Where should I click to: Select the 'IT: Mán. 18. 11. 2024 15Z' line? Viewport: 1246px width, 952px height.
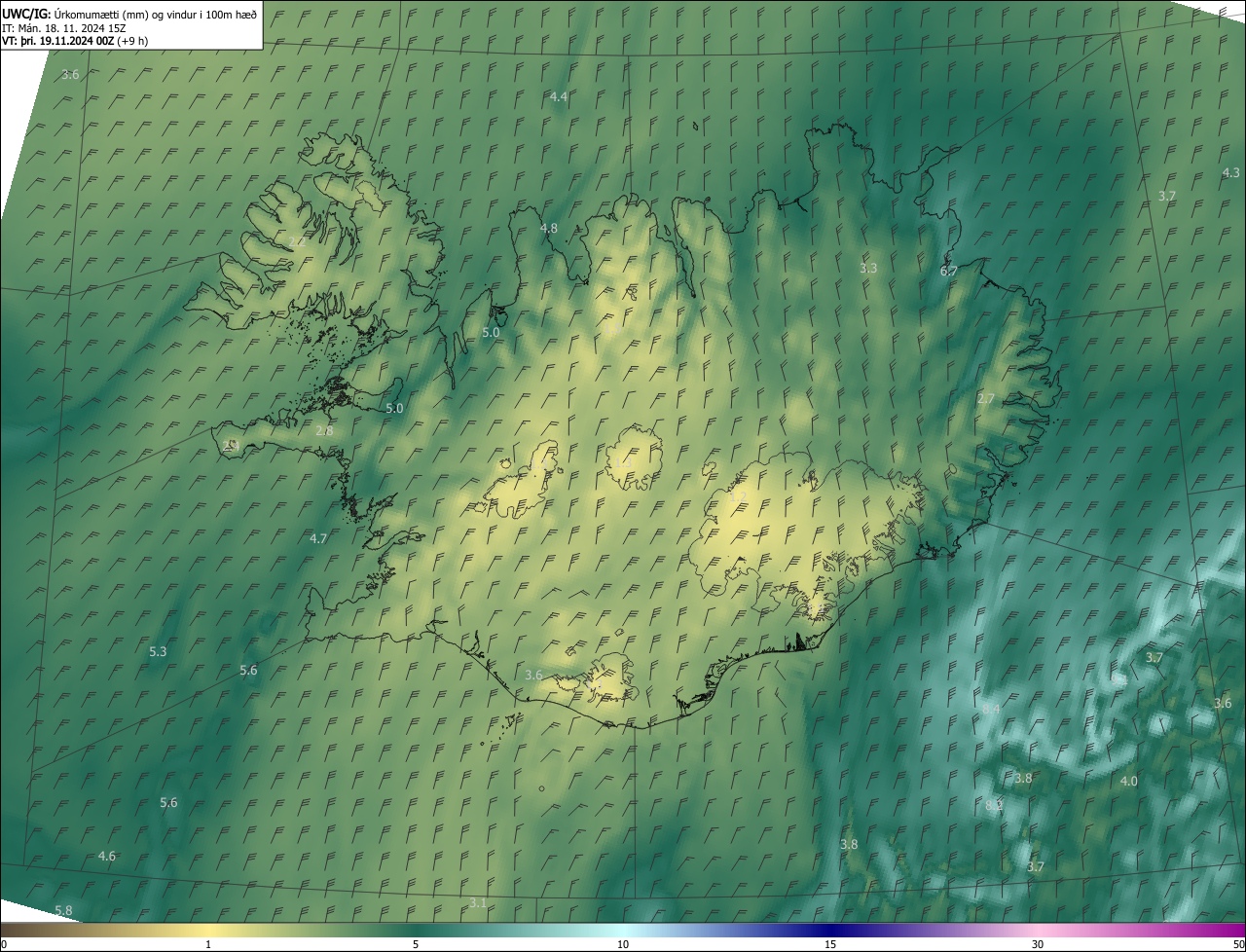(x=63, y=27)
